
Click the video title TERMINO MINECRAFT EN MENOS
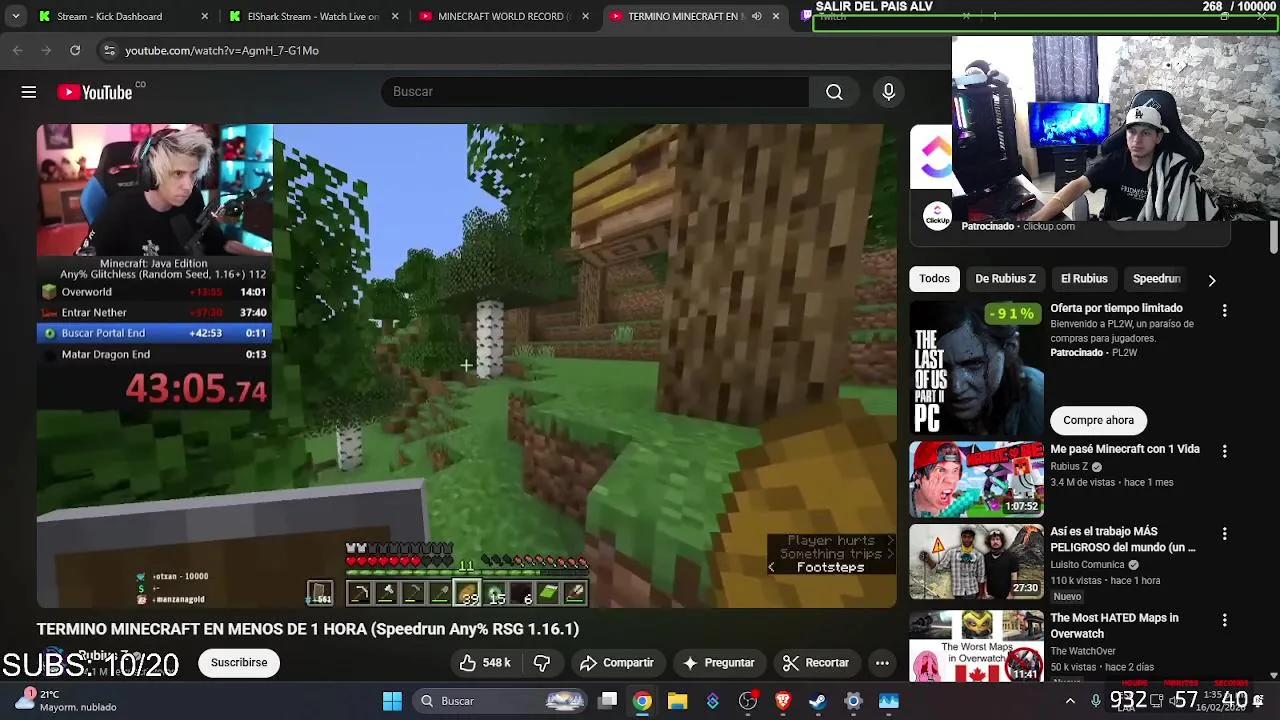click(308, 629)
